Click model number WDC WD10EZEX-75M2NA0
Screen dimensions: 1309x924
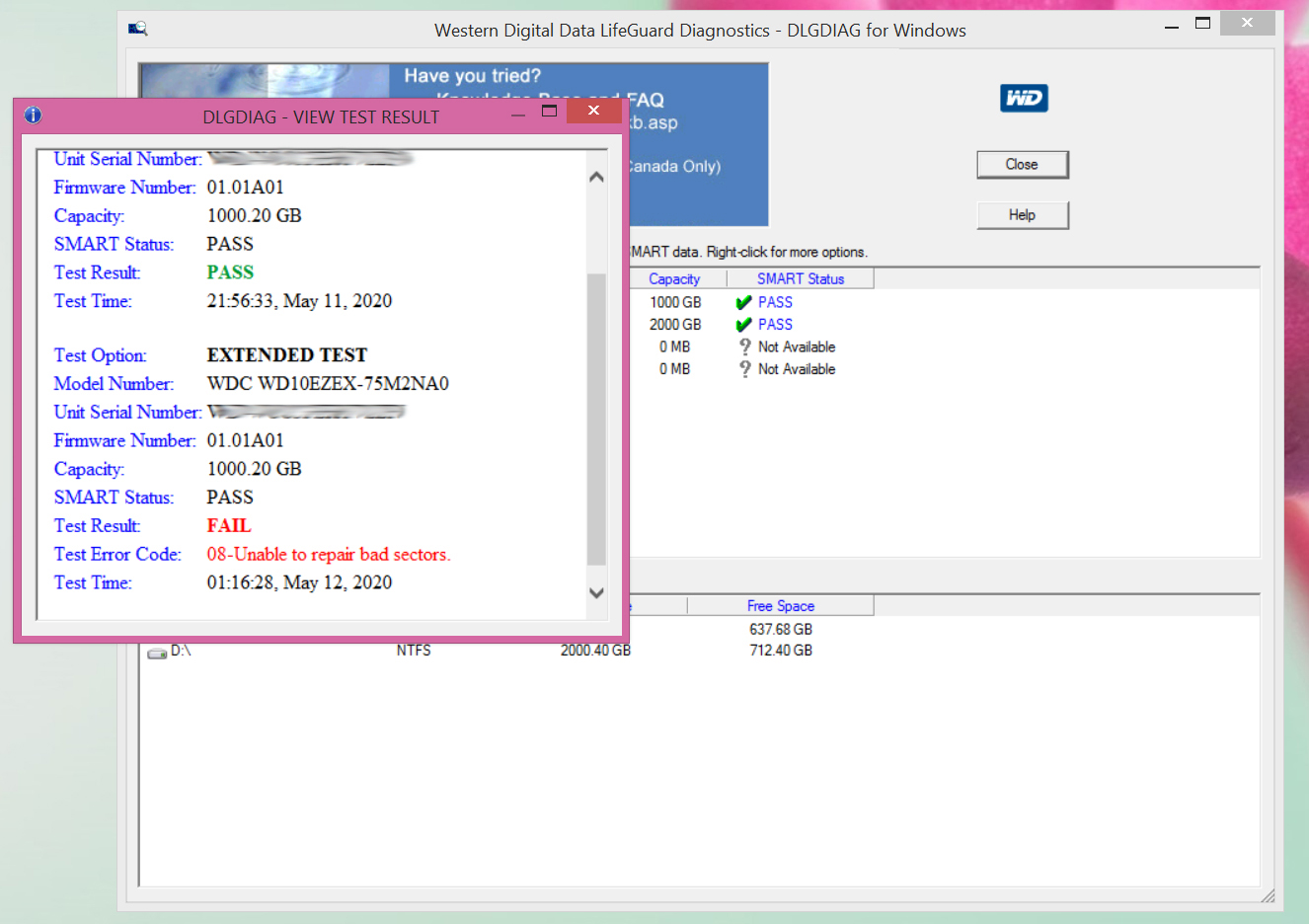pyautogui.click(x=328, y=384)
